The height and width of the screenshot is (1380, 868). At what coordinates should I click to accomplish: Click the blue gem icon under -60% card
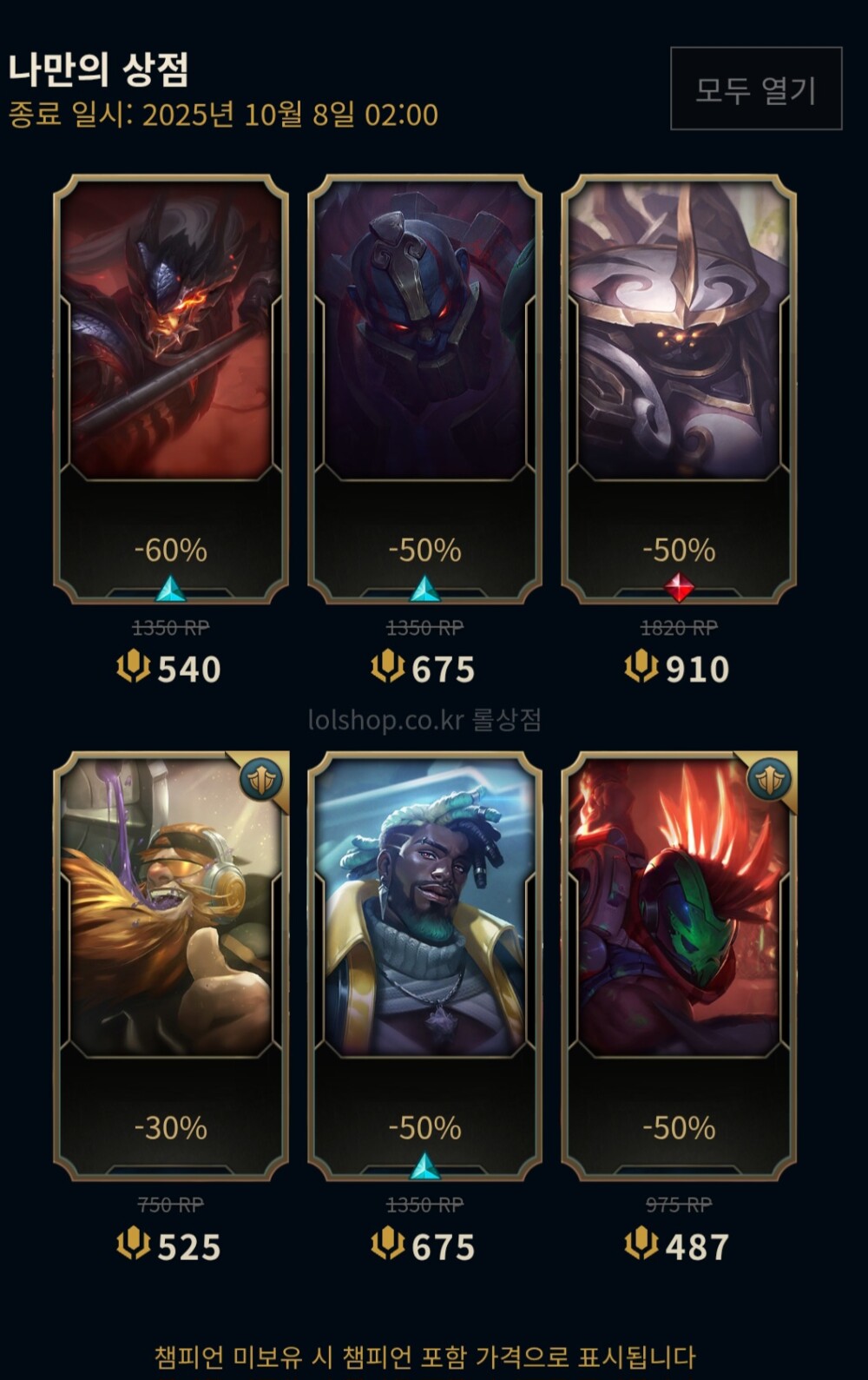click(x=171, y=589)
